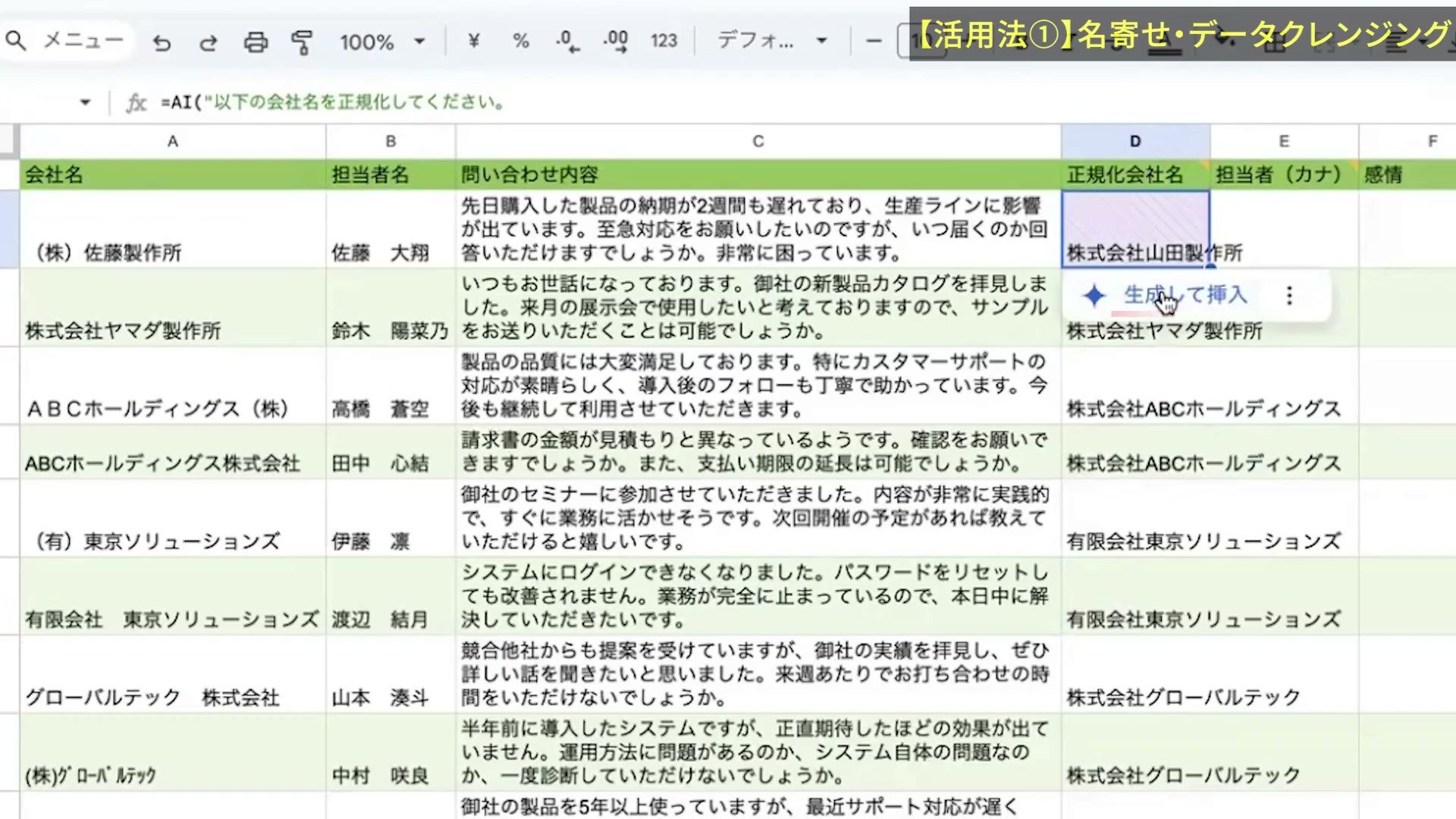Screen dimensions: 1456x819
Task: Decrease decimal places
Action: [x=567, y=41]
